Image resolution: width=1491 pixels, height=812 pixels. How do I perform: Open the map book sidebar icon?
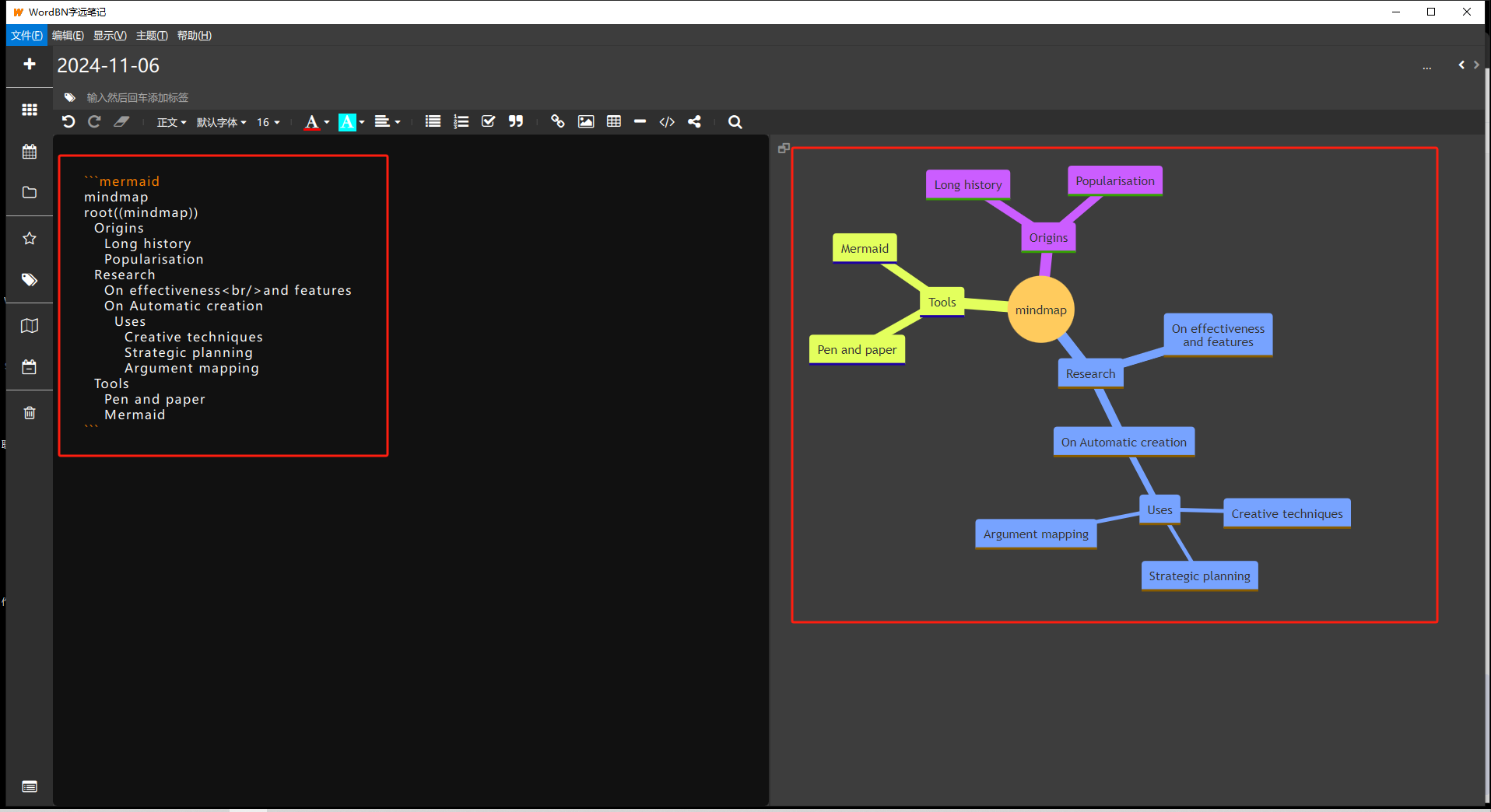point(30,326)
